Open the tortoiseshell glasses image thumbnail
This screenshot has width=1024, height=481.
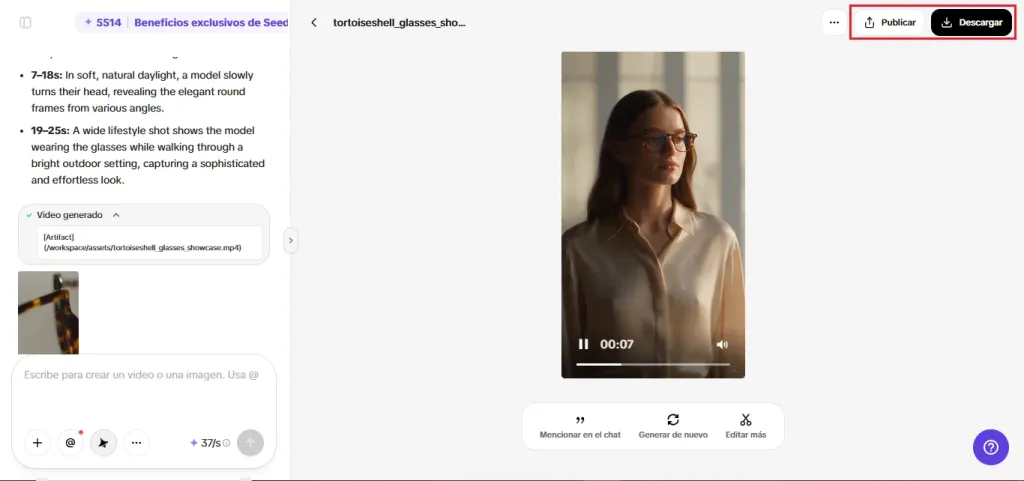tap(48, 313)
